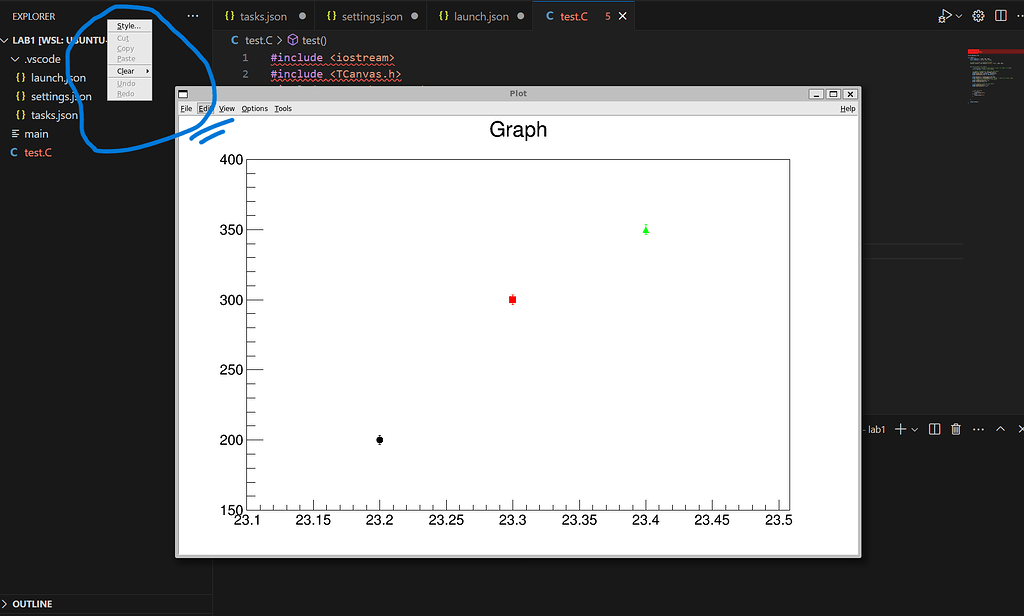Select tasks.json in the Explorer
1024x616 pixels.
click(x=56, y=115)
